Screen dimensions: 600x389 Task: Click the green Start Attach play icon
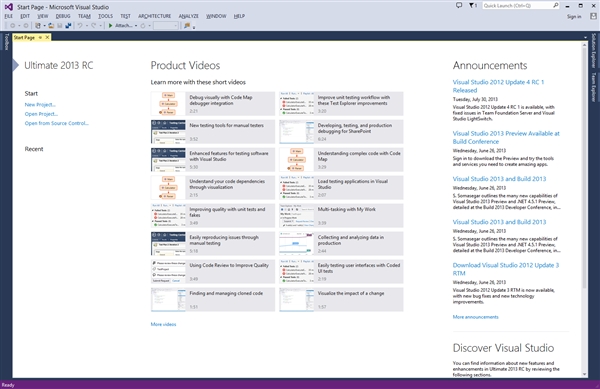coord(110,26)
